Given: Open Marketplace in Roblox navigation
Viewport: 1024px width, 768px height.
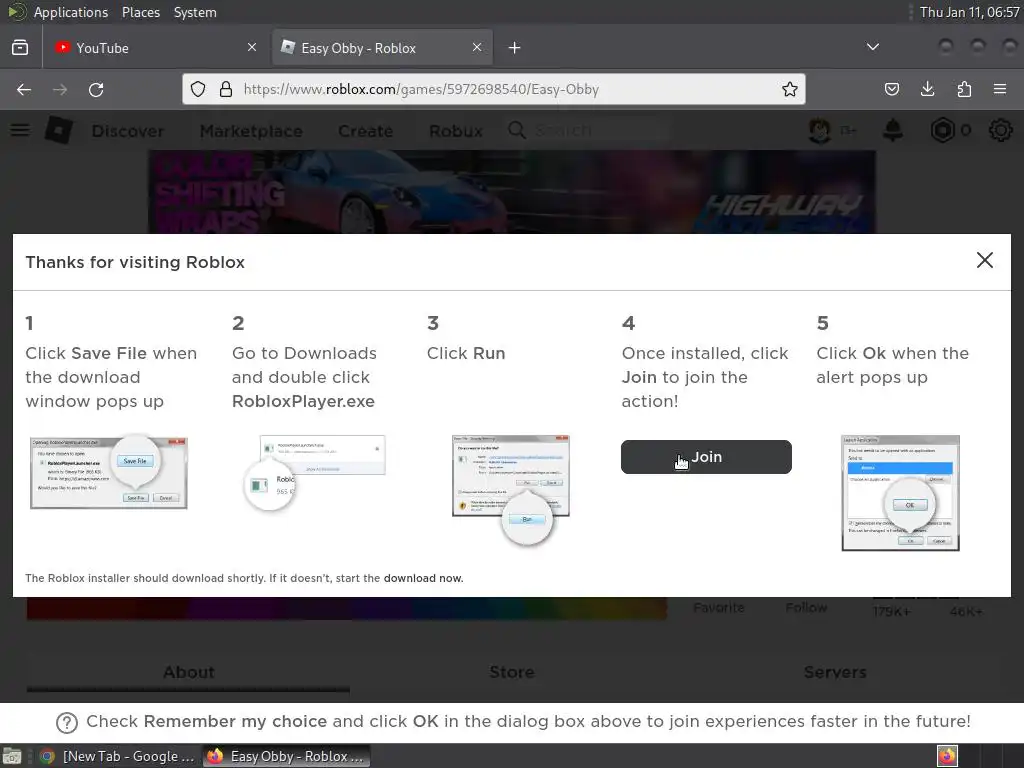Looking at the screenshot, I should (x=251, y=131).
